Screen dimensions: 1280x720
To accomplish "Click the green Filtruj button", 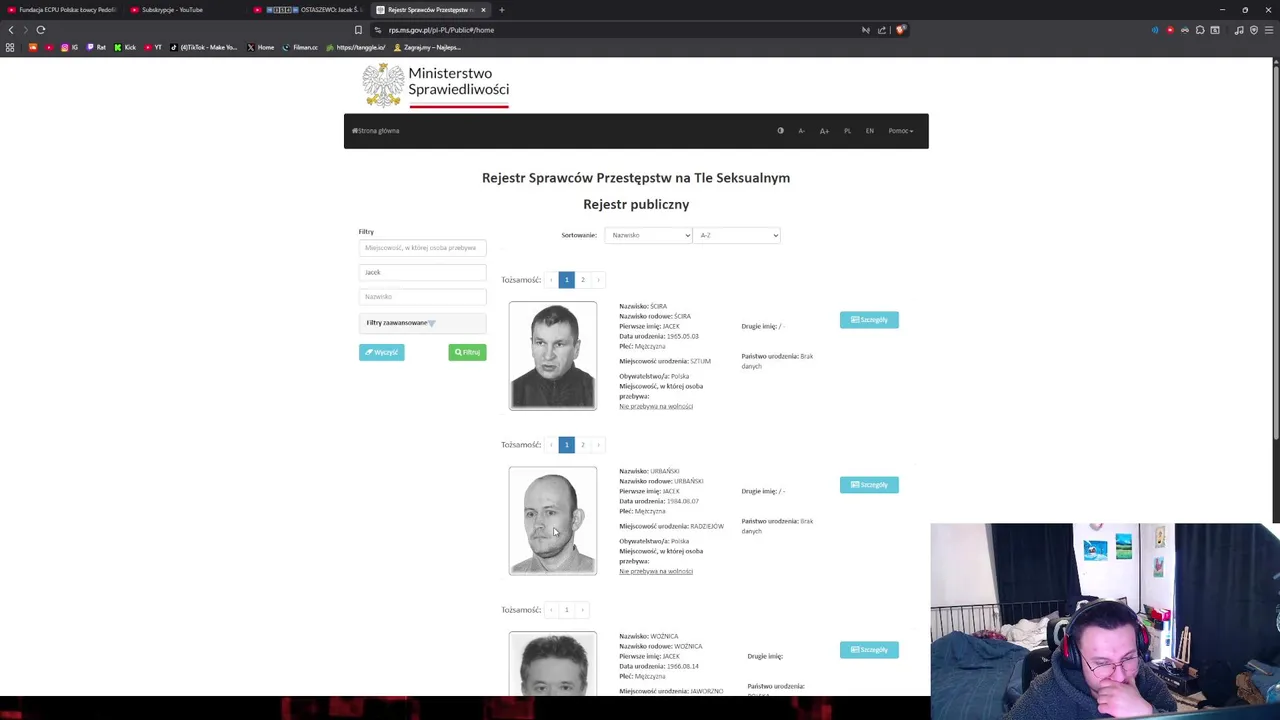I will (x=467, y=352).
